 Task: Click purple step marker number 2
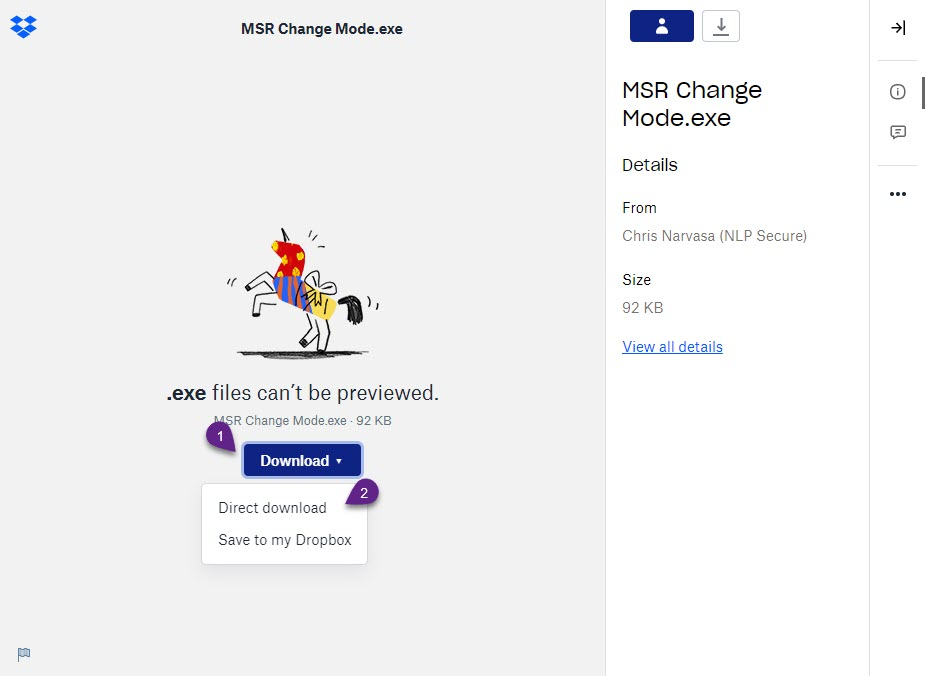(x=363, y=493)
